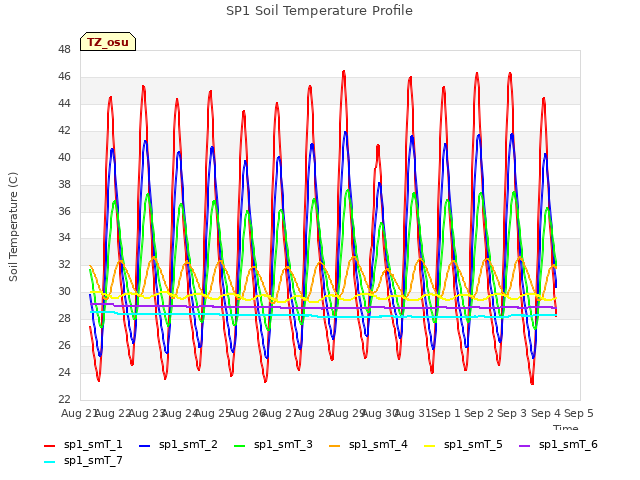Click the Soil Temperature (C) axis label
This screenshot has height=480, width=640.
coord(13,227)
